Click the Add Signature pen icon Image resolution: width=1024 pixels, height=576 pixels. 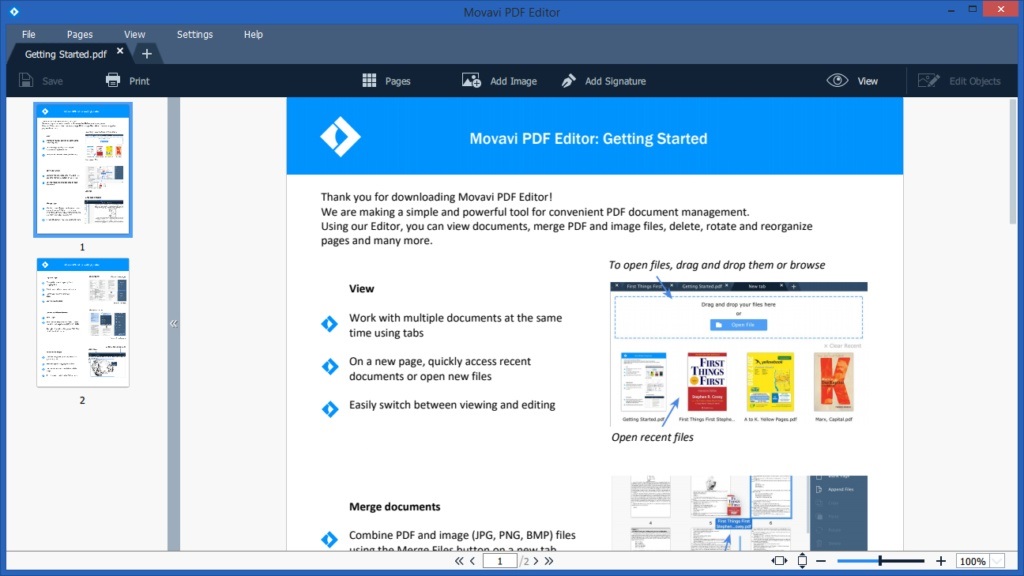(x=568, y=80)
